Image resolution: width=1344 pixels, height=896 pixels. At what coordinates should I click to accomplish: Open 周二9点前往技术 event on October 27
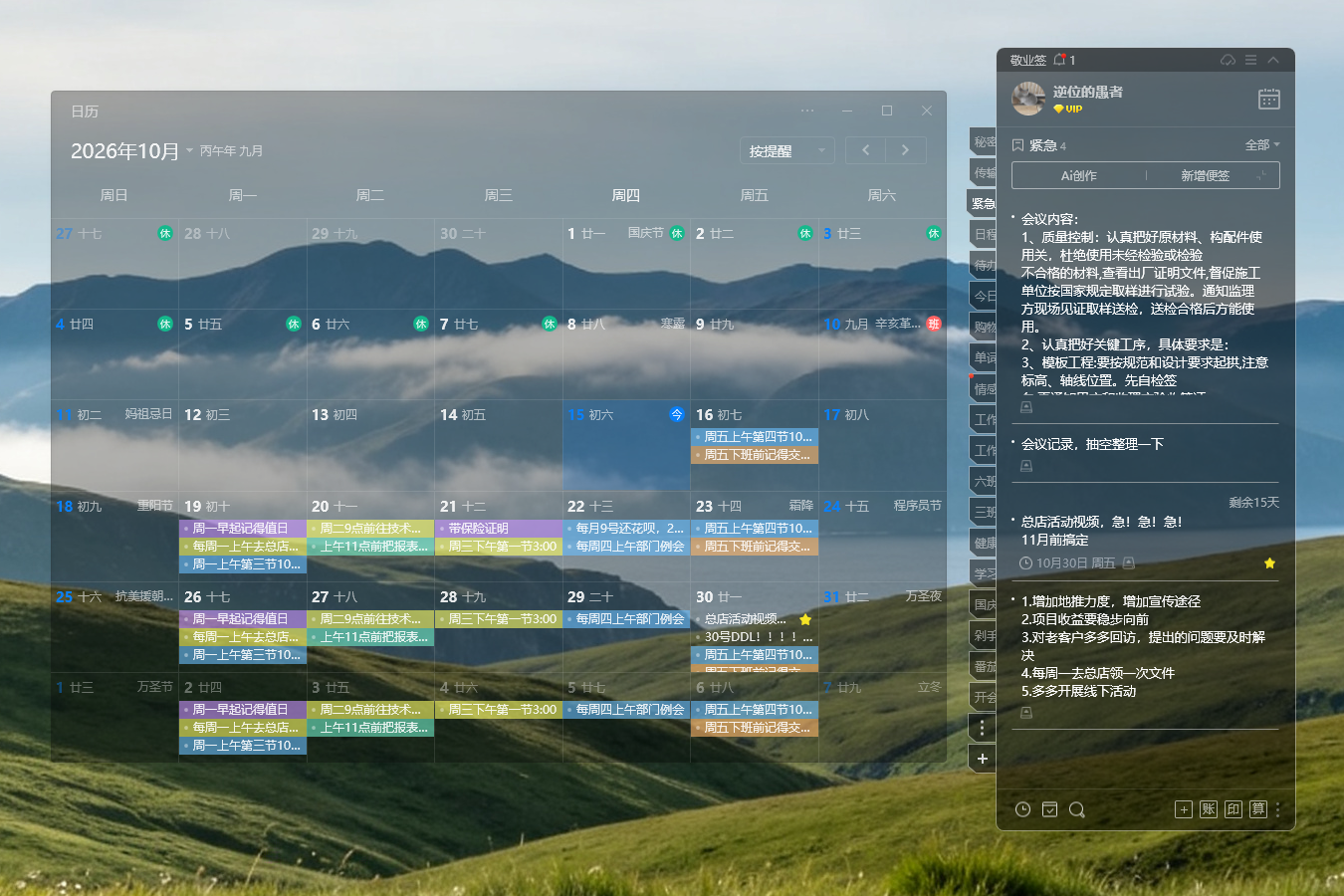tap(370, 619)
